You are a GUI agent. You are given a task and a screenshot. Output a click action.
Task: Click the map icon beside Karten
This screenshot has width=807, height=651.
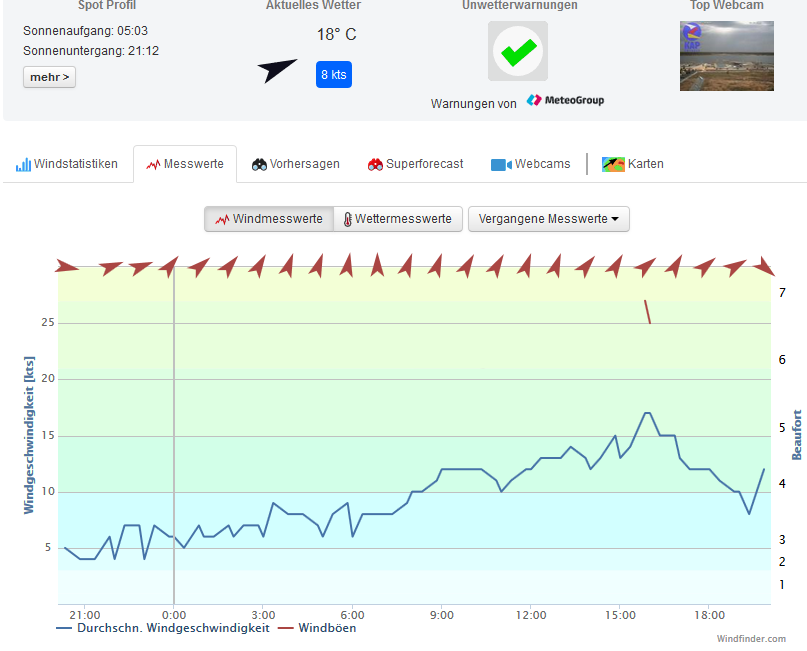(613, 165)
